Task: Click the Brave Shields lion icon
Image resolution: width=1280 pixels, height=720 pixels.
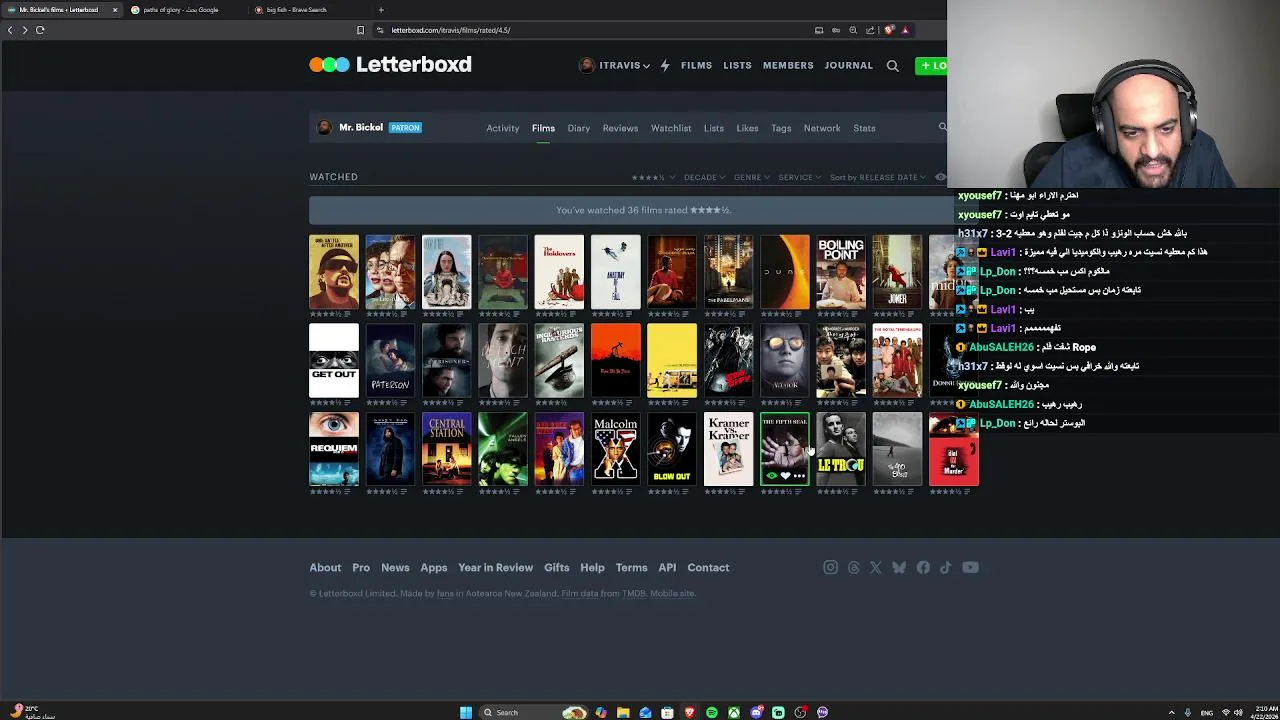Action: (x=888, y=30)
